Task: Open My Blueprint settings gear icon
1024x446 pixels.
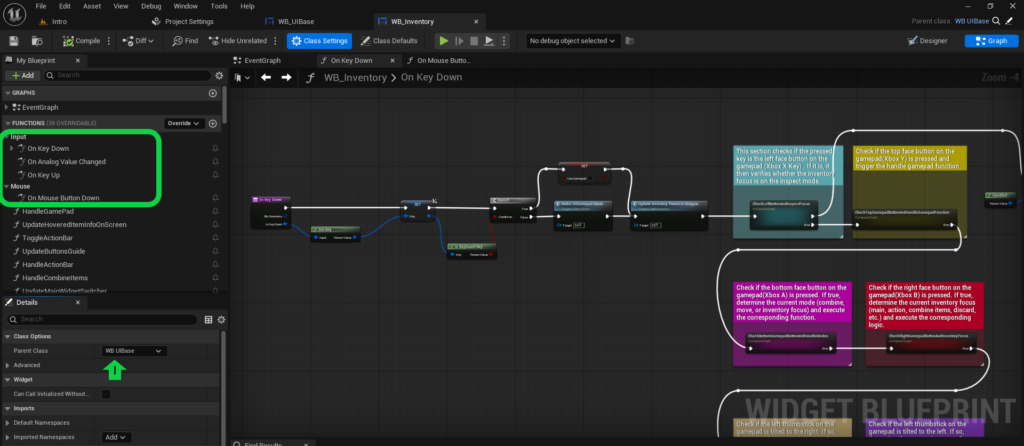Action: tap(219, 76)
